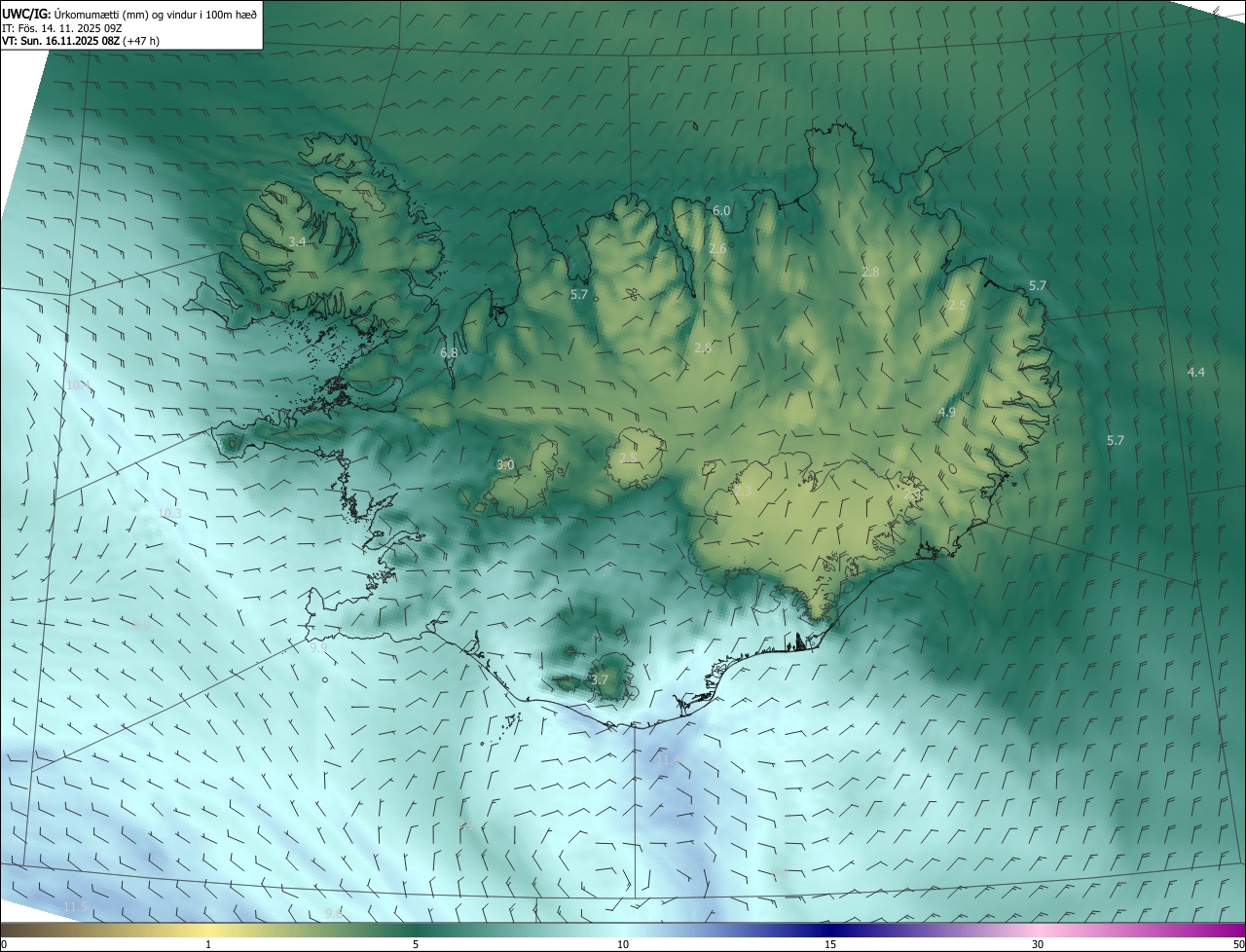The height and width of the screenshot is (952, 1246).
Task: Click the 1 tick on the color scale
Action: point(208,944)
